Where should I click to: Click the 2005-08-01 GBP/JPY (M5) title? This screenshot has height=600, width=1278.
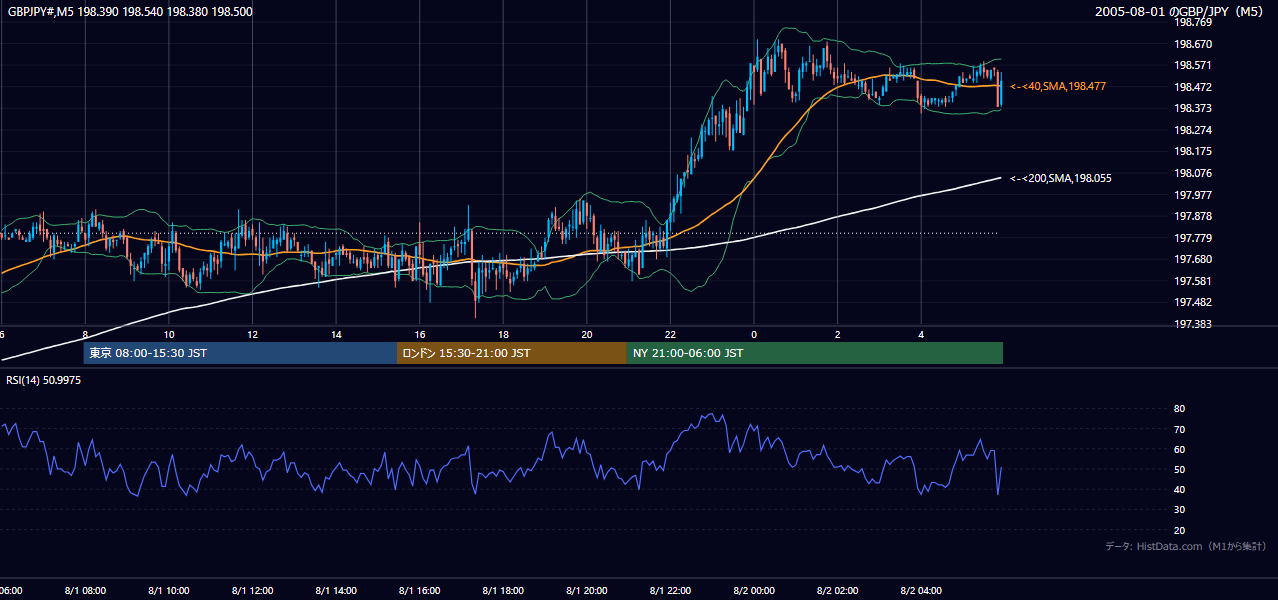coord(1181,12)
